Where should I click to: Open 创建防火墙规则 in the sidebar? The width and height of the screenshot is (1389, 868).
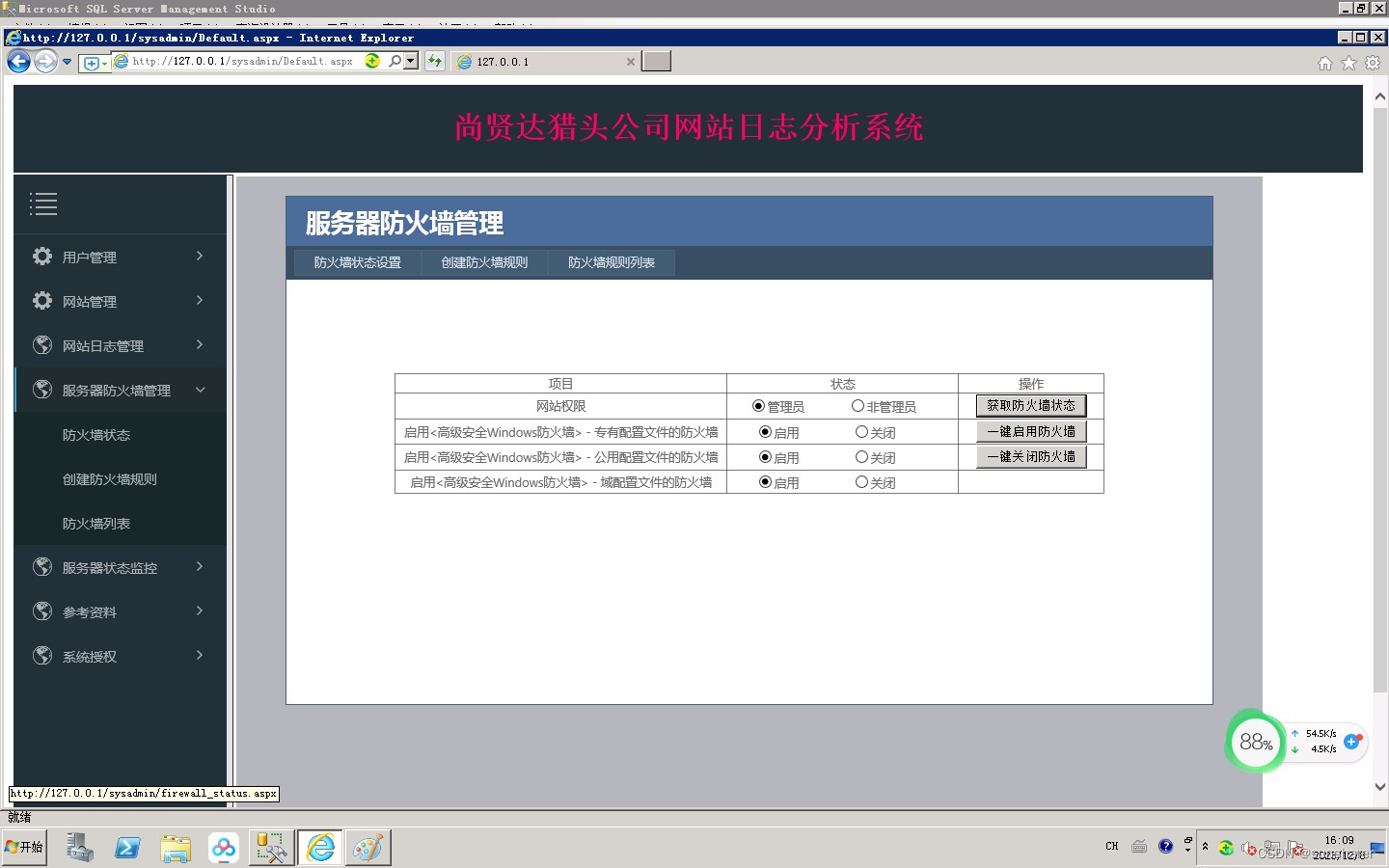pyautogui.click(x=110, y=479)
